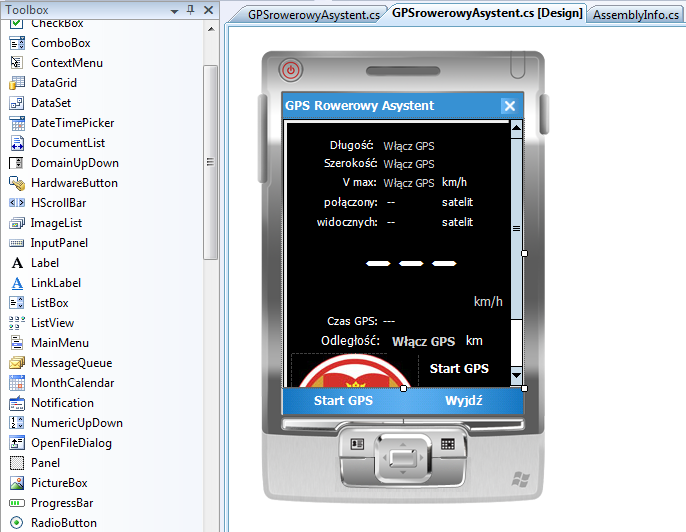This screenshot has width=686, height=532.
Task: Pick the ContextMenu toolbox icon
Action: pyautogui.click(x=17, y=63)
